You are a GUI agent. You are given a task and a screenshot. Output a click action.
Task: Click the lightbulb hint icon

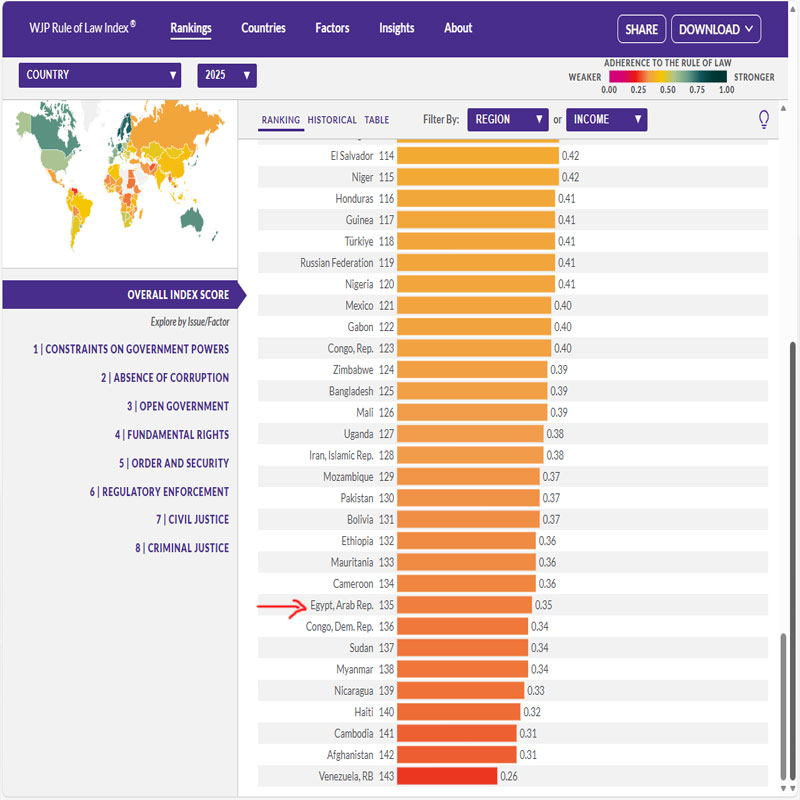[x=764, y=120]
